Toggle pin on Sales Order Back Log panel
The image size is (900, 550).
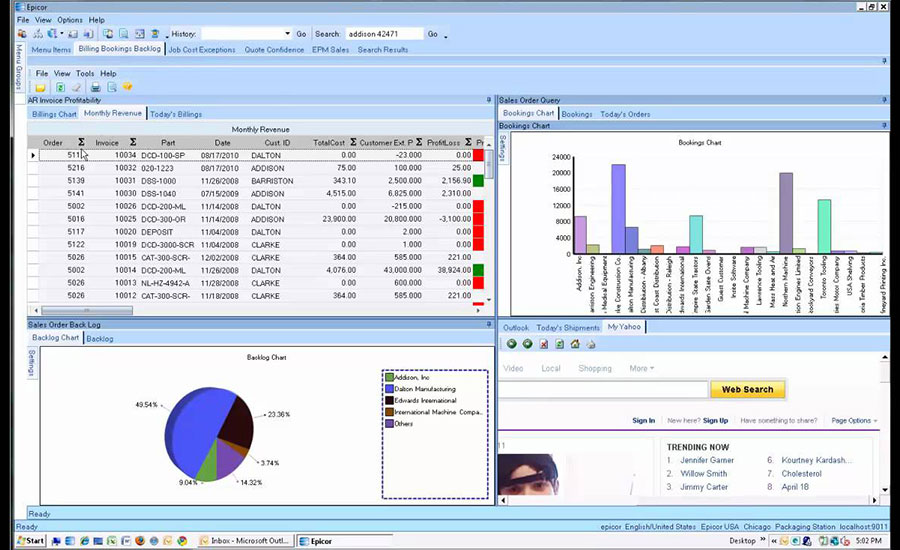488,324
